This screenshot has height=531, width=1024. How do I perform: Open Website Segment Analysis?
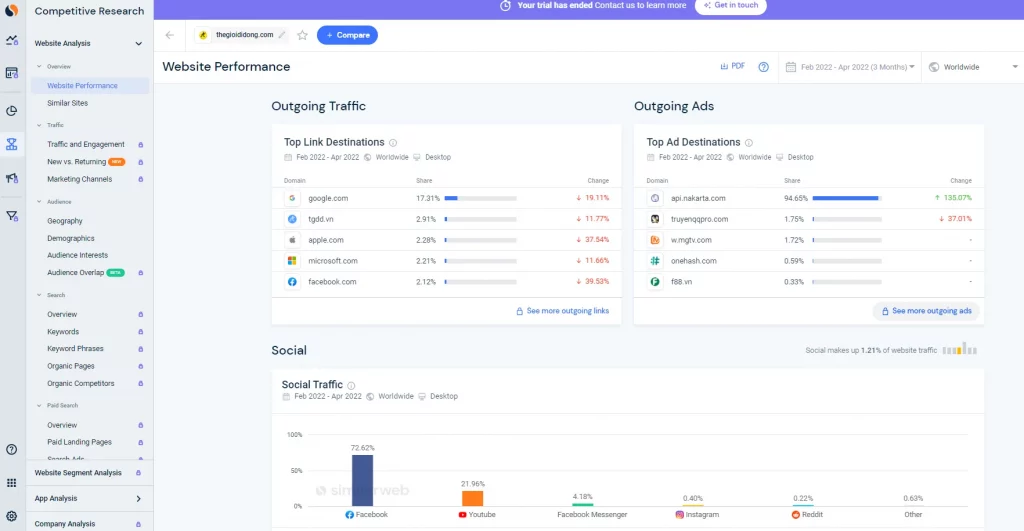pyautogui.click(x=89, y=473)
